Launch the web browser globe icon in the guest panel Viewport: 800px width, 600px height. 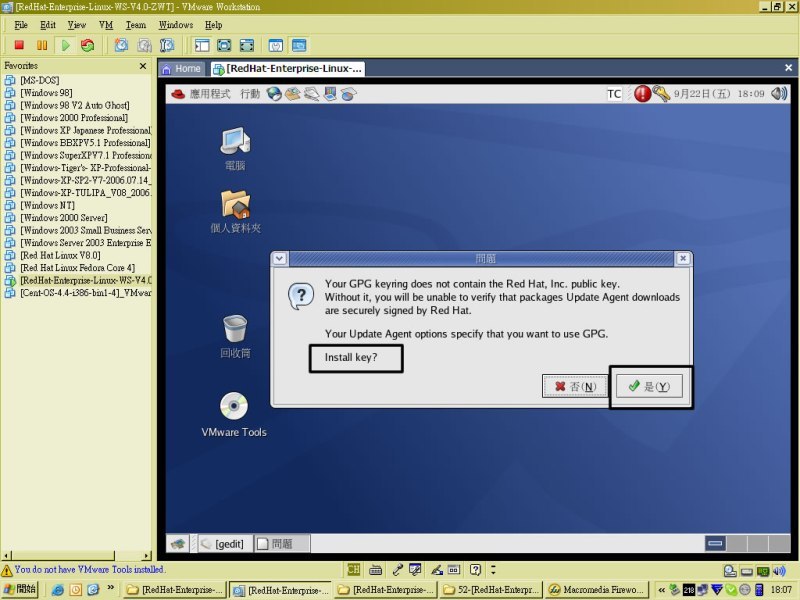tap(274, 94)
